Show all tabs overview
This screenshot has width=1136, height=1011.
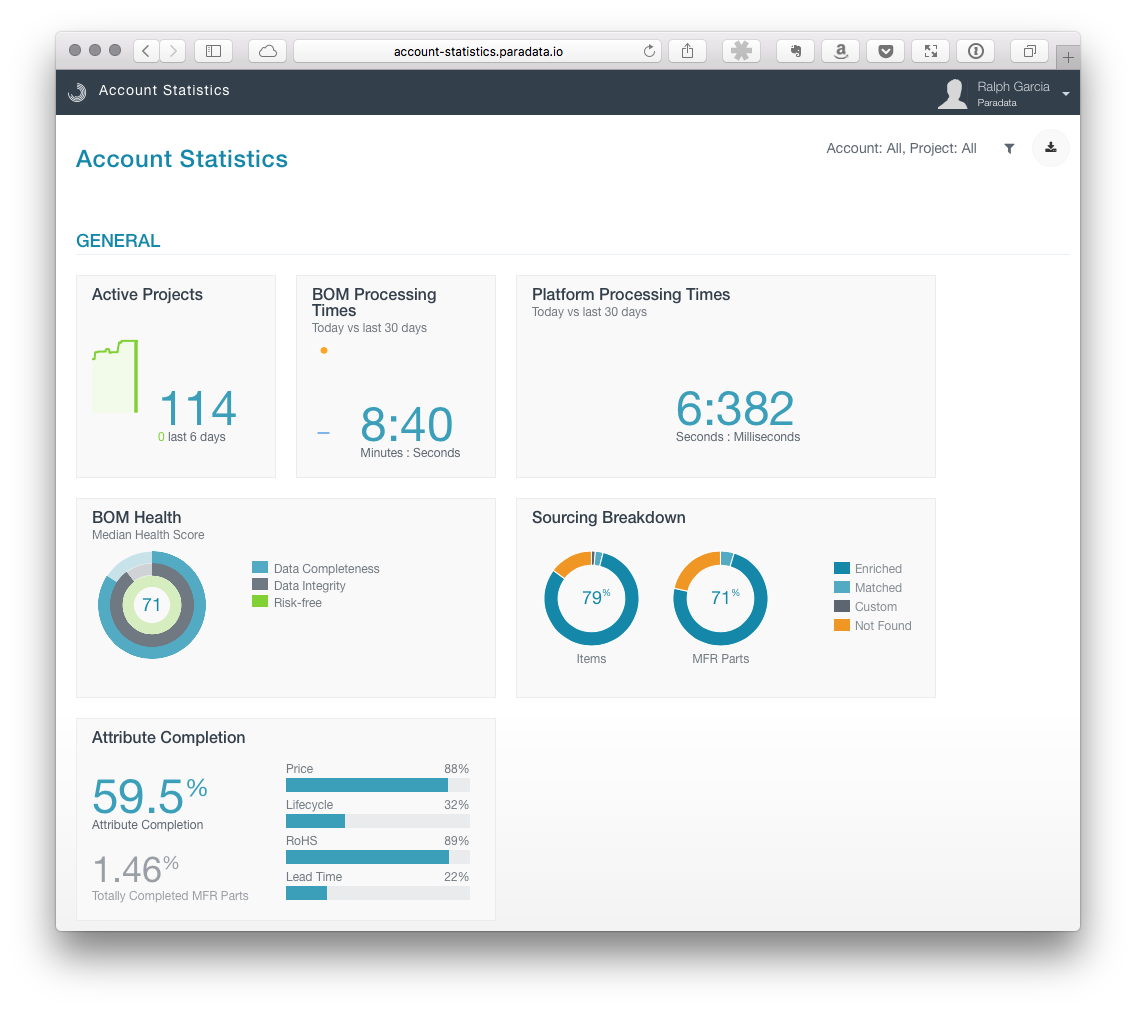pos(1029,51)
